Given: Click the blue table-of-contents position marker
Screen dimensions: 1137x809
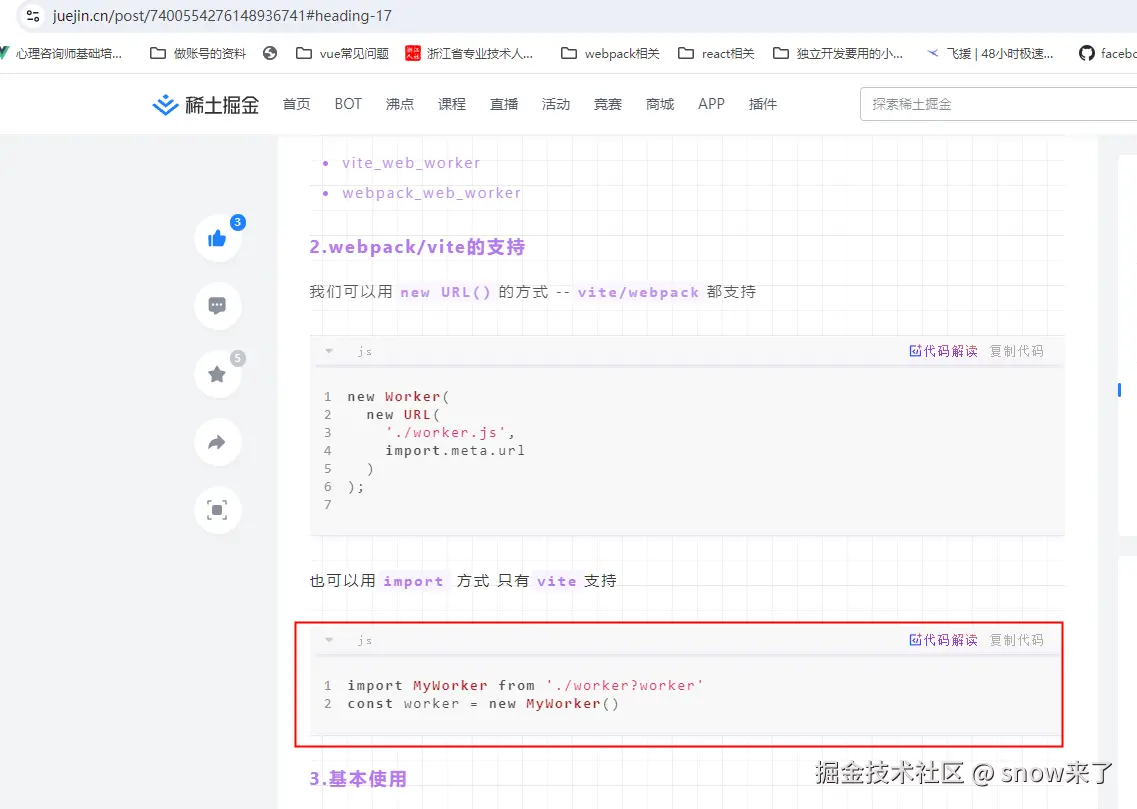Looking at the screenshot, I should pos(1119,390).
